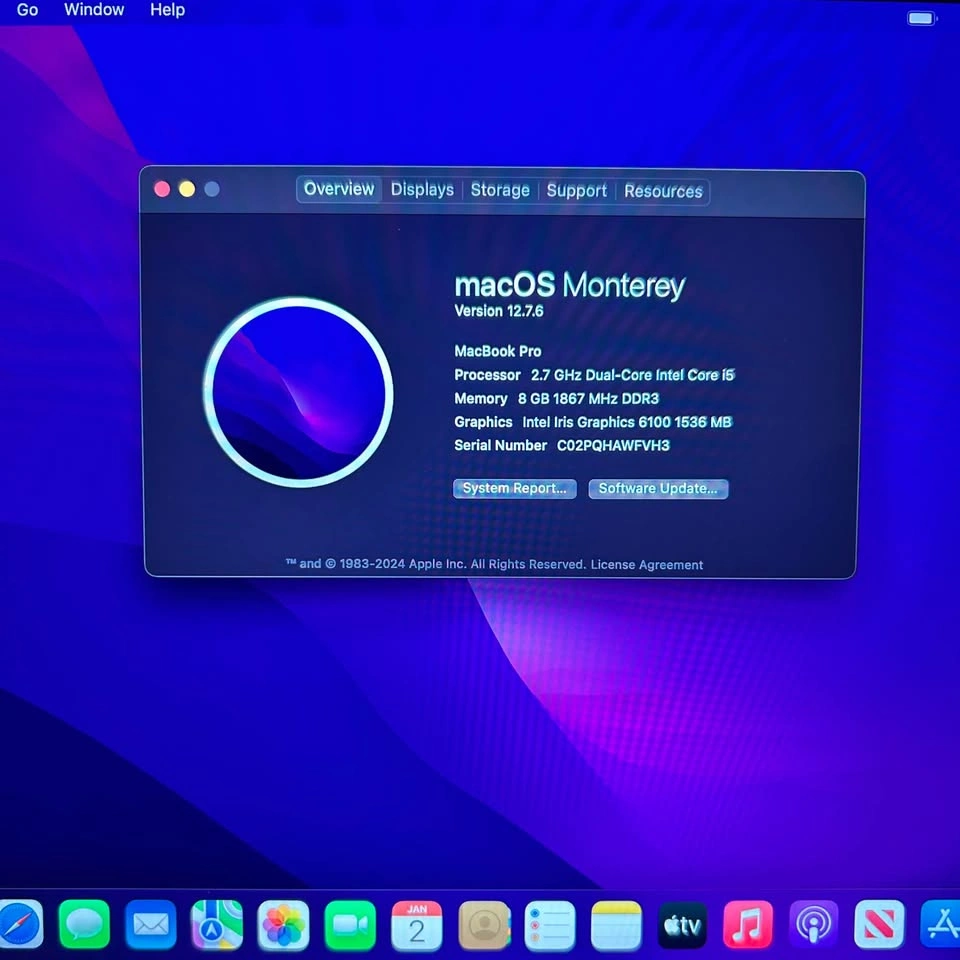Check battery status icon in menu bar
Image resolution: width=960 pixels, height=960 pixels.
click(x=921, y=18)
